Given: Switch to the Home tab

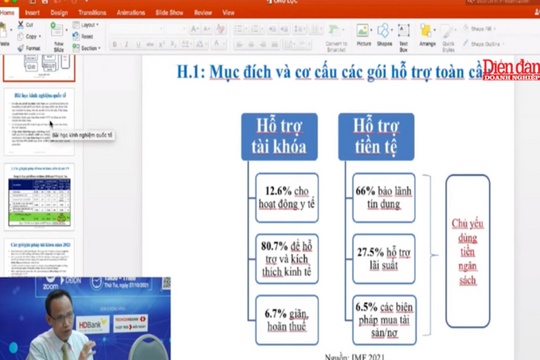Looking at the screenshot, I should coord(7,13).
